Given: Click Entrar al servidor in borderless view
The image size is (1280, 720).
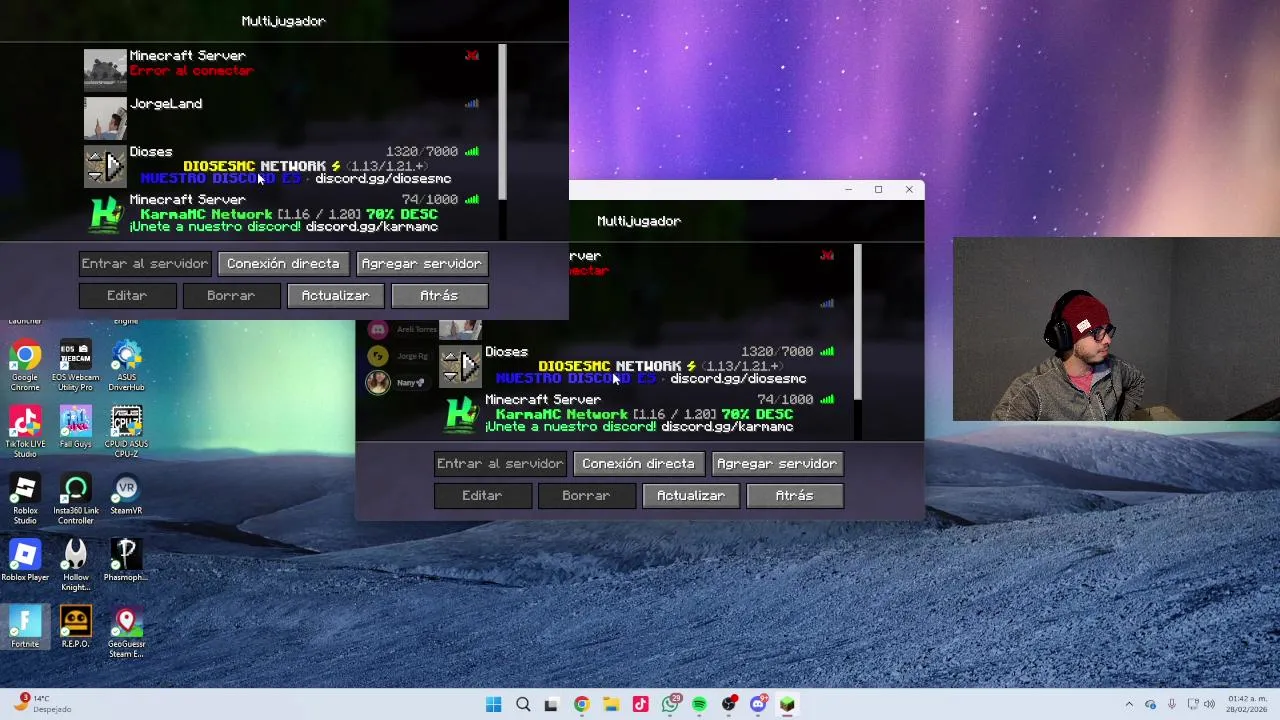Looking at the screenshot, I should click(145, 263).
